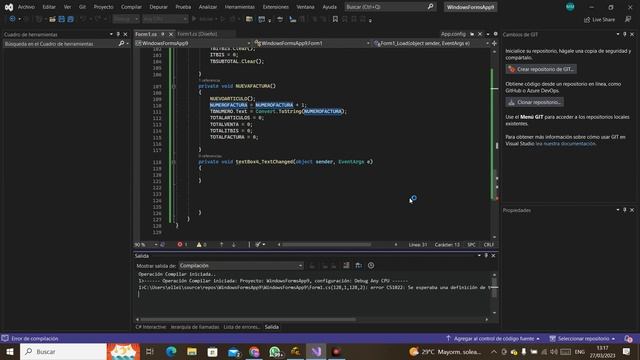Open the Compilar menu
The height and width of the screenshot is (360, 640).
pyautogui.click(x=131, y=7)
